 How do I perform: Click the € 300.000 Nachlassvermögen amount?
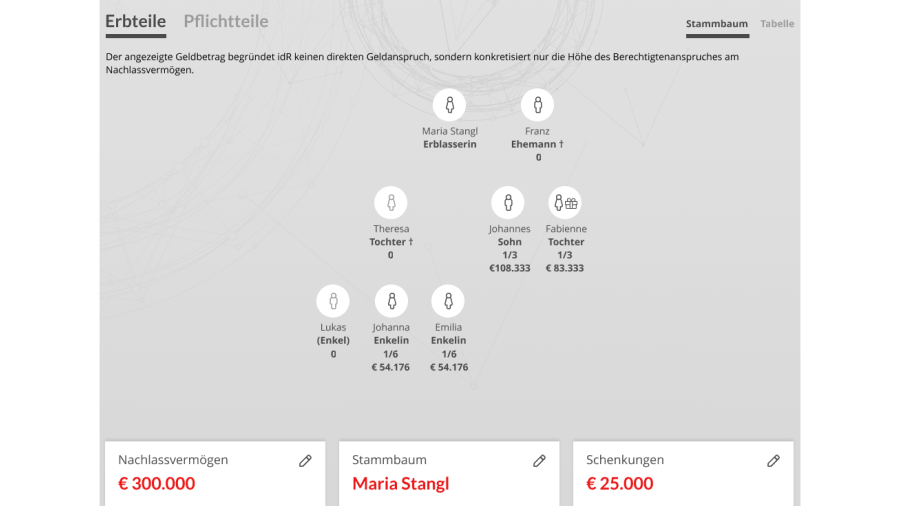click(x=157, y=484)
